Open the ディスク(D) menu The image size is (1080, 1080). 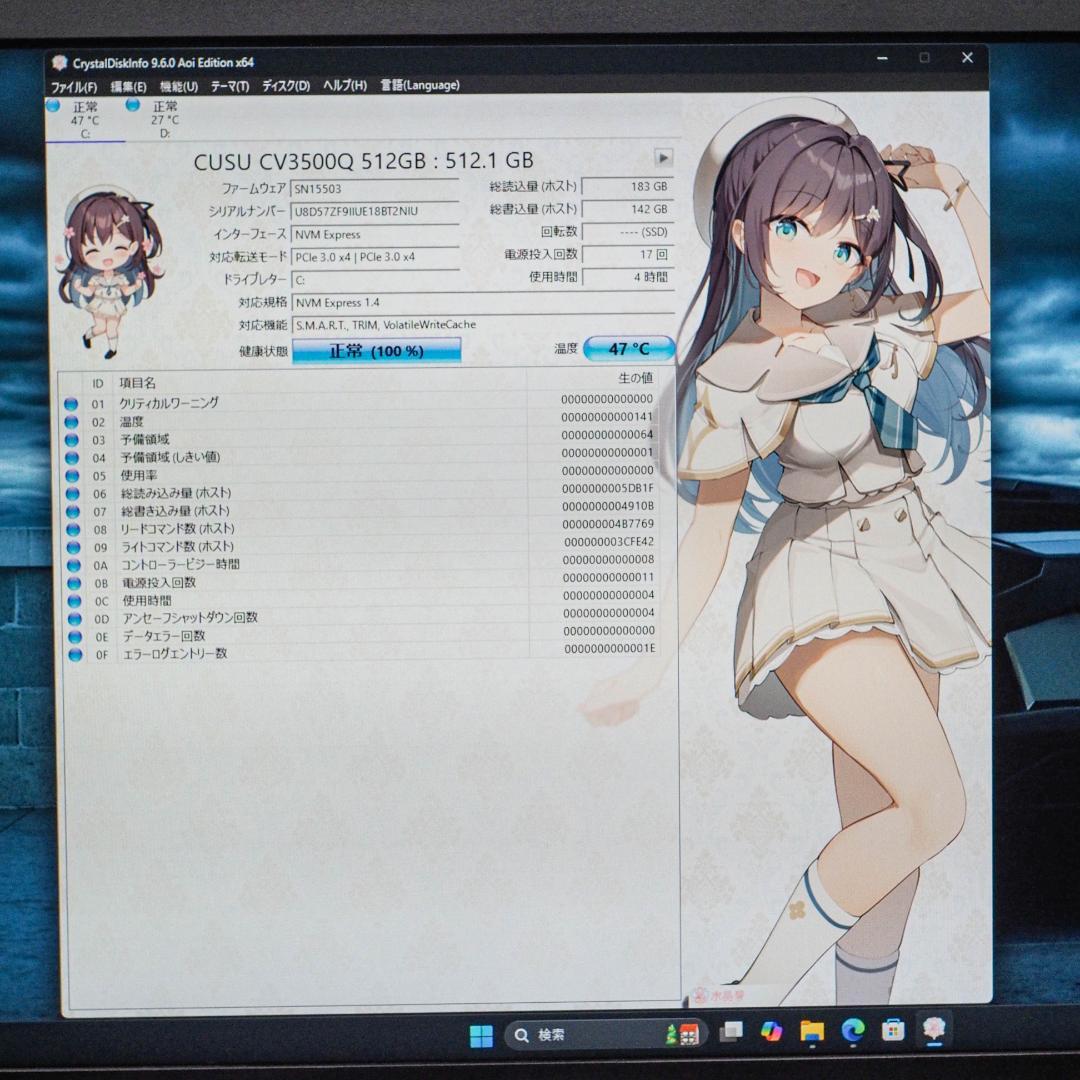(x=286, y=86)
